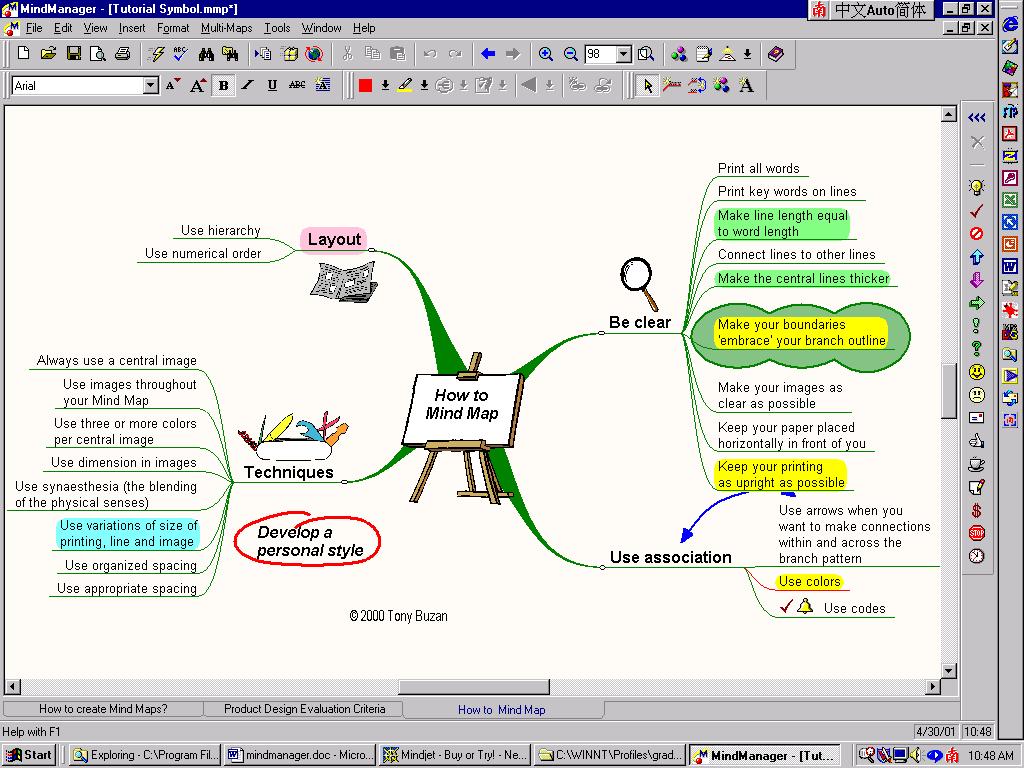Open a file with the folder icon
Image resolution: width=1024 pixels, height=768 pixels.
[48, 54]
